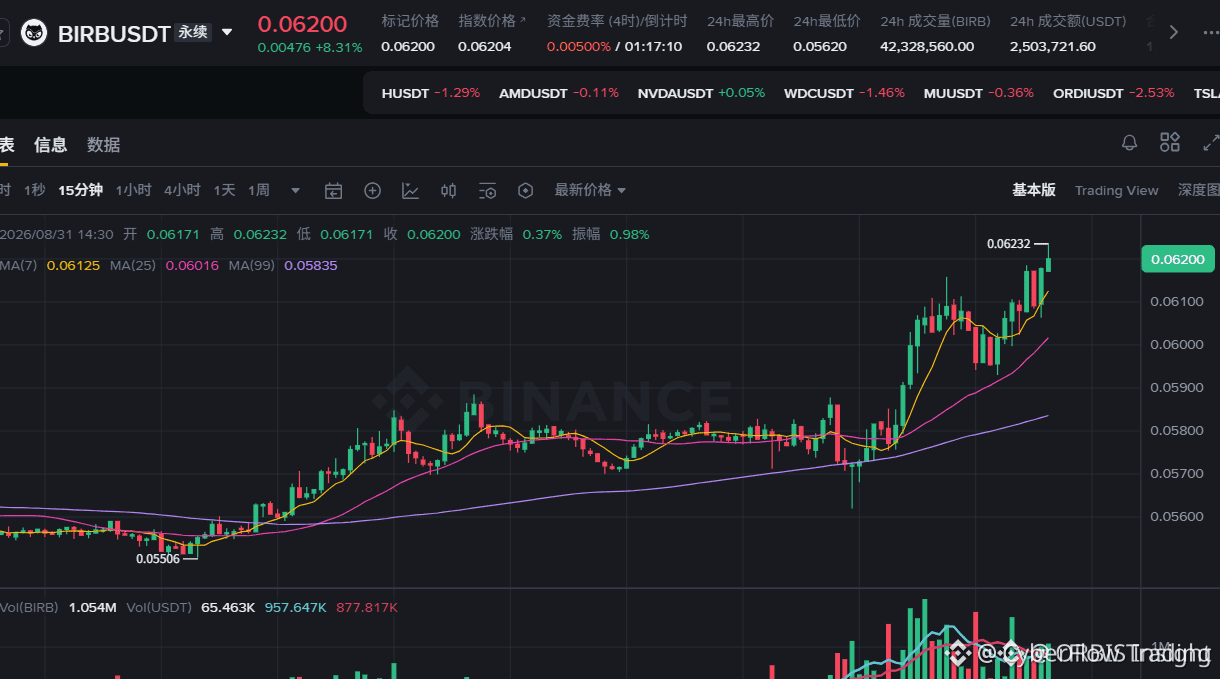Open the 指数价格 index price link
Viewport: 1220px width, 679px height.
(492, 21)
